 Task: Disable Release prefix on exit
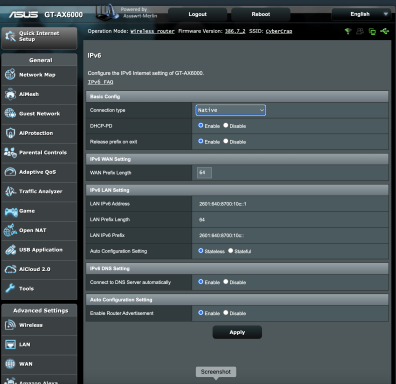(x=226, y=141)
